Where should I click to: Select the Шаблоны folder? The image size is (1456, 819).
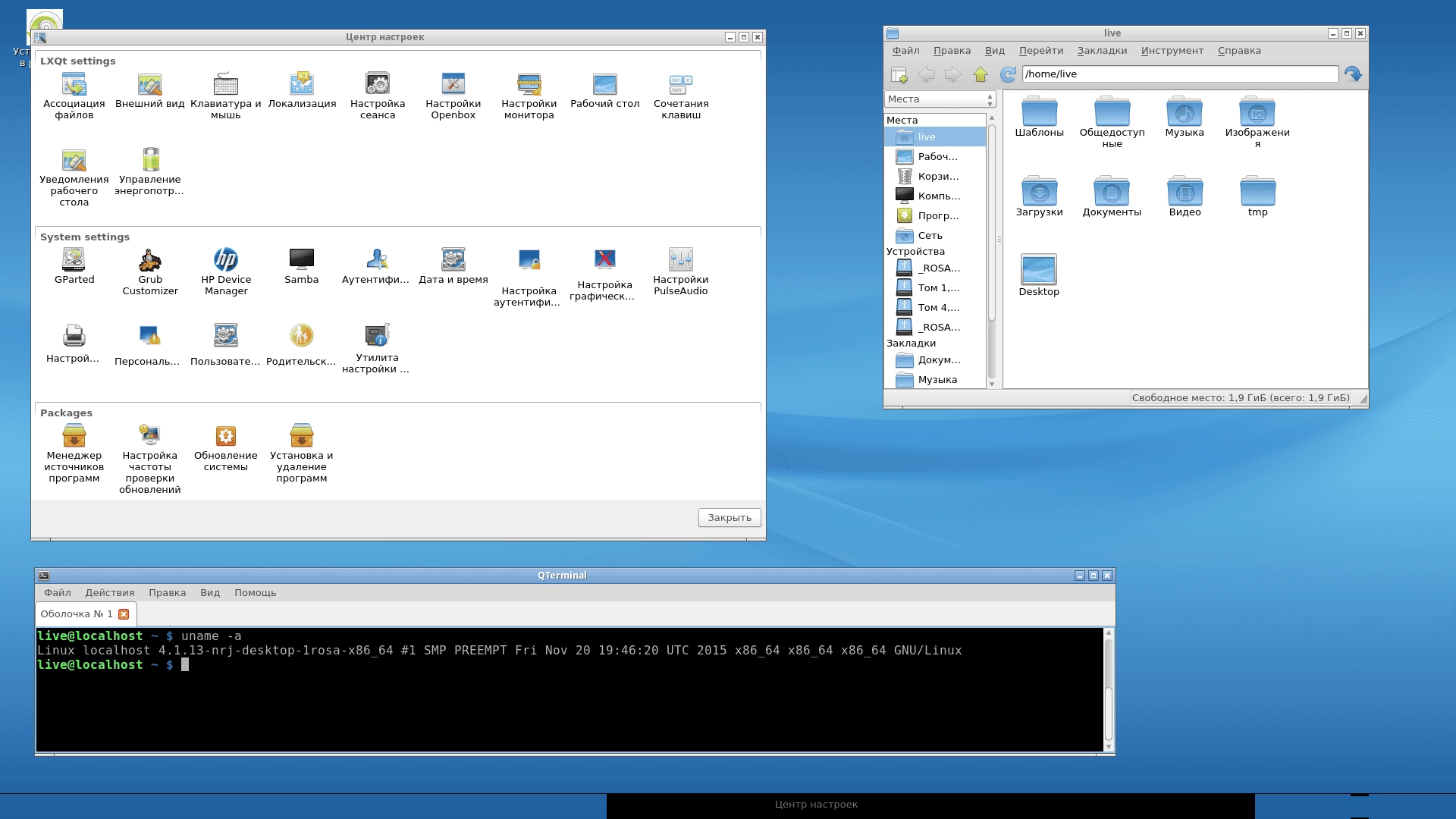[x=1039, y=118]
